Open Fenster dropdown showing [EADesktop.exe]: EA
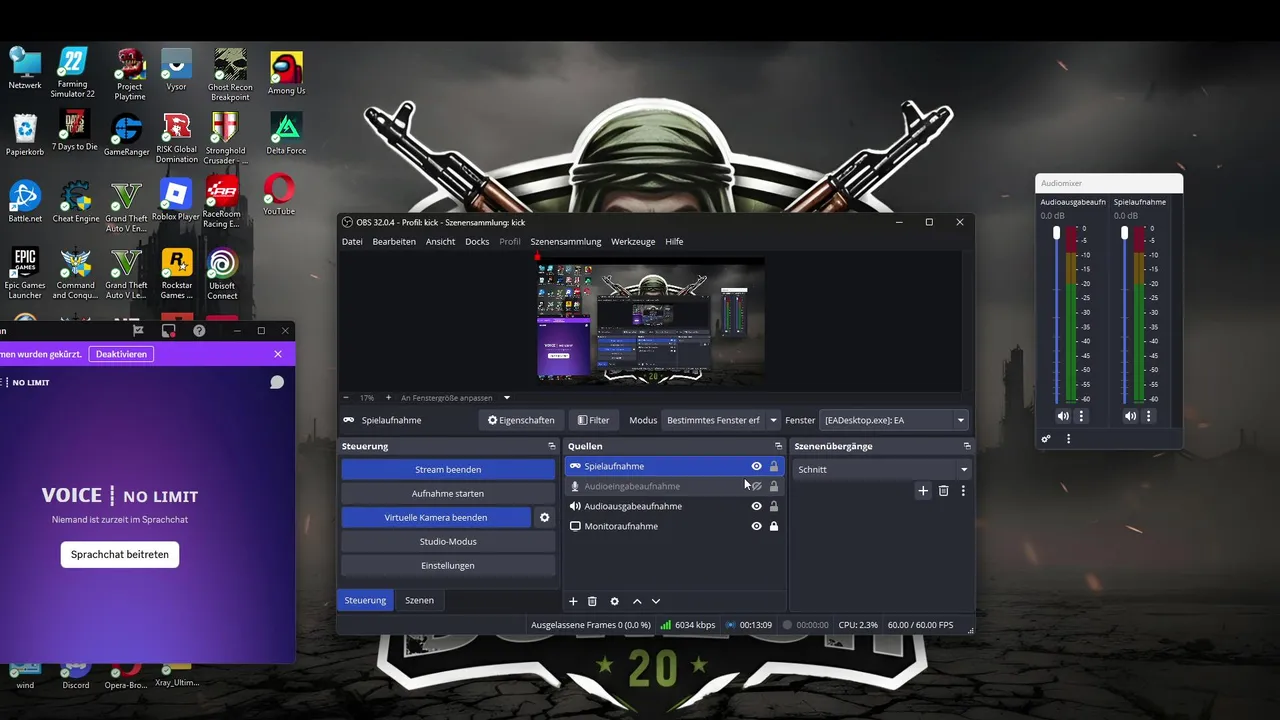The height and width of the screenshot is (720, 1280). (x=894, y=420)
